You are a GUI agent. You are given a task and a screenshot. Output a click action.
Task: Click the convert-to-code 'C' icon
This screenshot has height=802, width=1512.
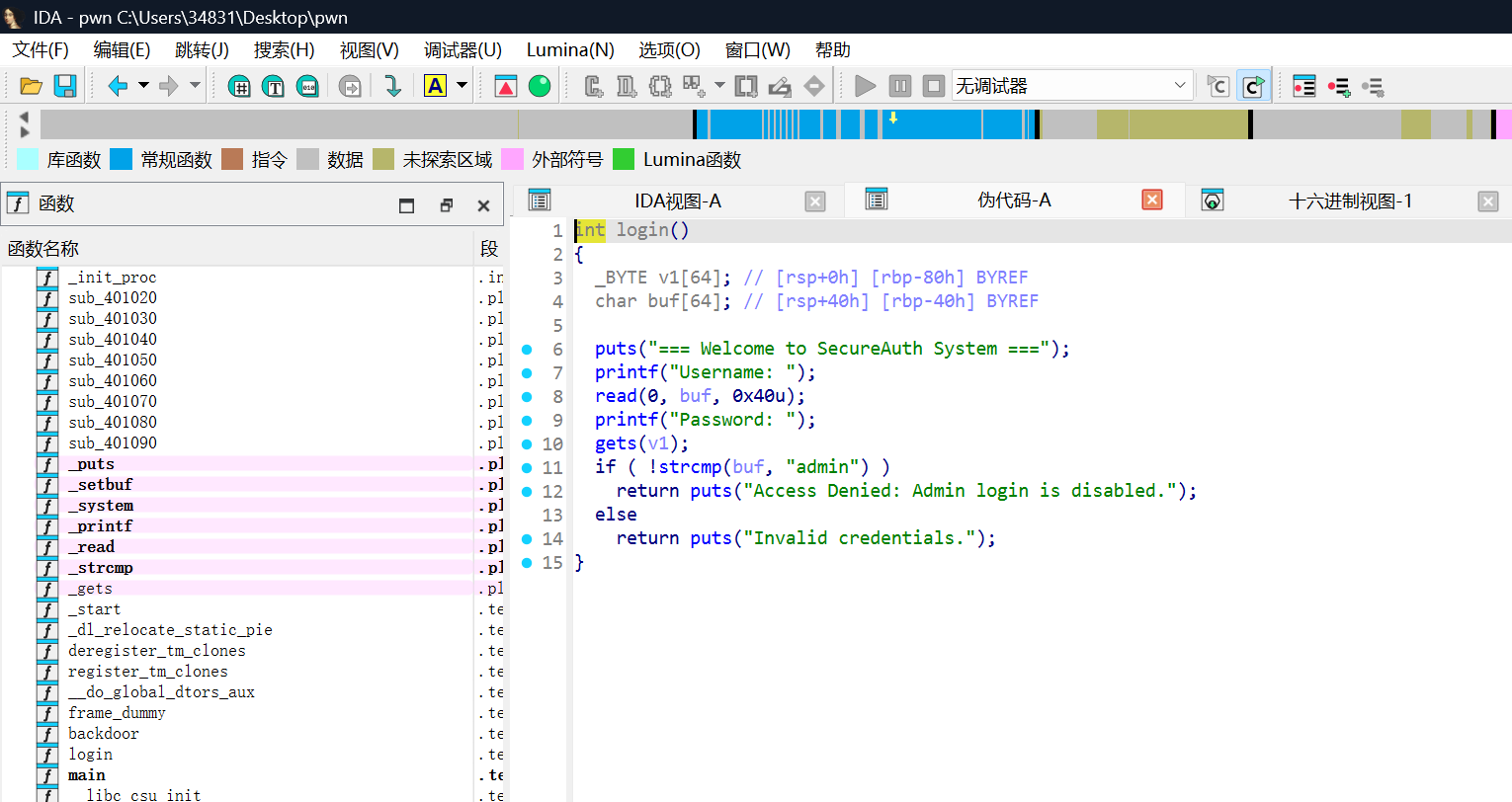pos(593,86)
